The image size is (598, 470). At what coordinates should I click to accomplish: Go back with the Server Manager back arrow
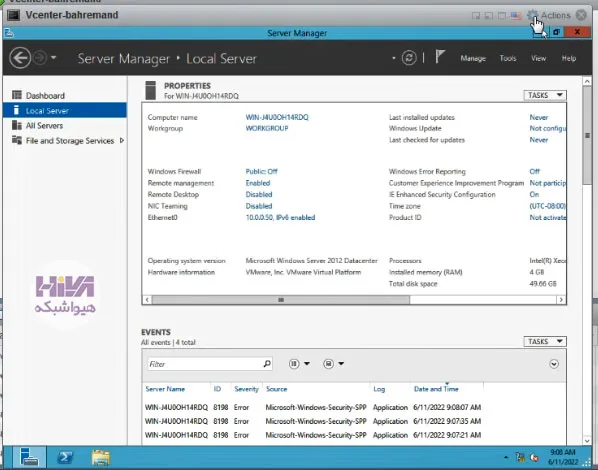(20, 58)
